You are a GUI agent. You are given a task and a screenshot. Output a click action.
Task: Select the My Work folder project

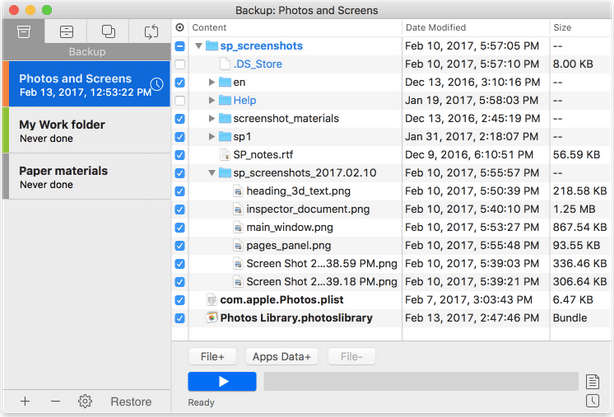[85, 131]
